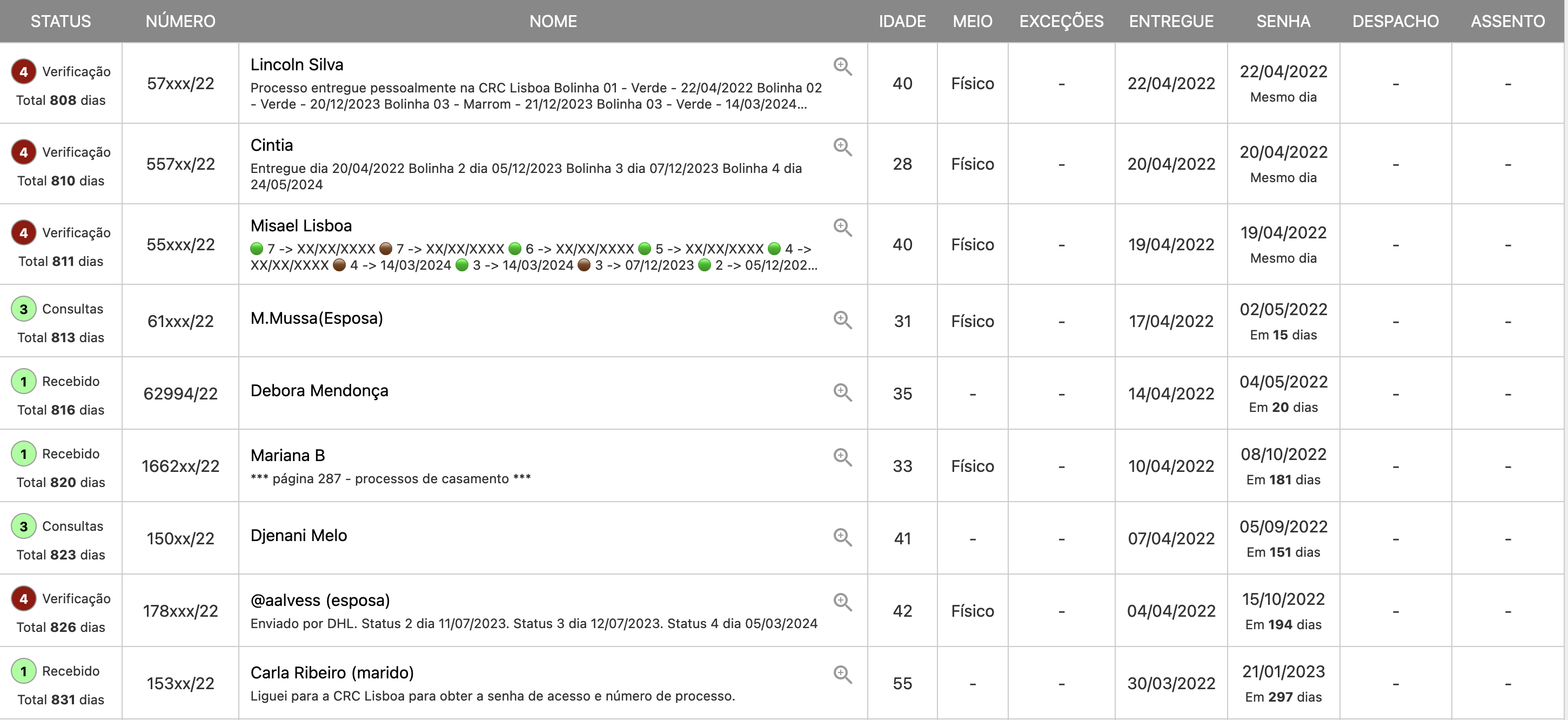Select the name Cintia

click(271, 145)
